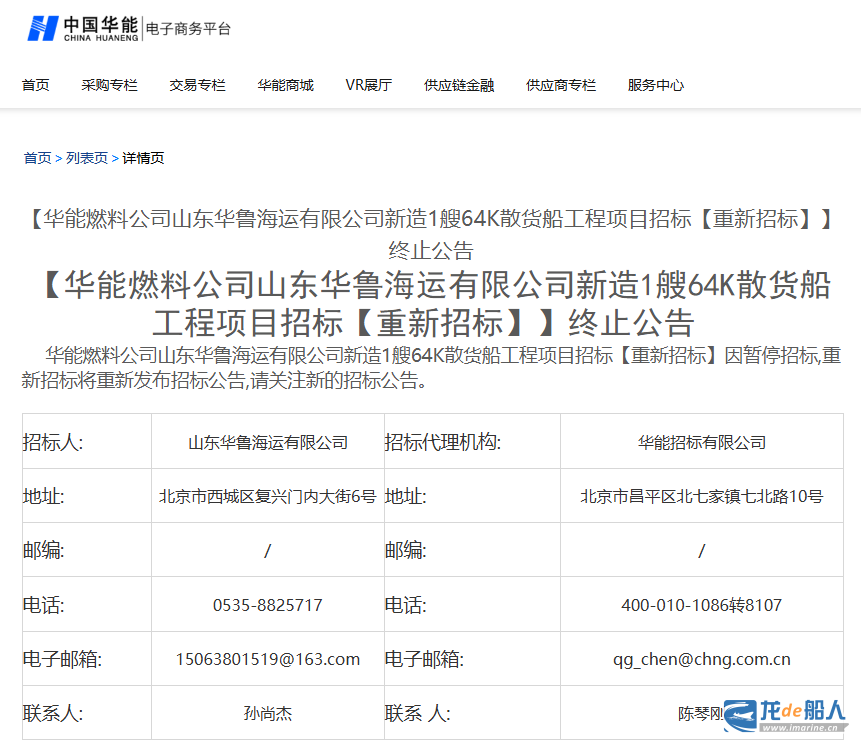This screenshot has width=861, height=744.
Task: Open the 服务中心 menu
Action: 656,85
